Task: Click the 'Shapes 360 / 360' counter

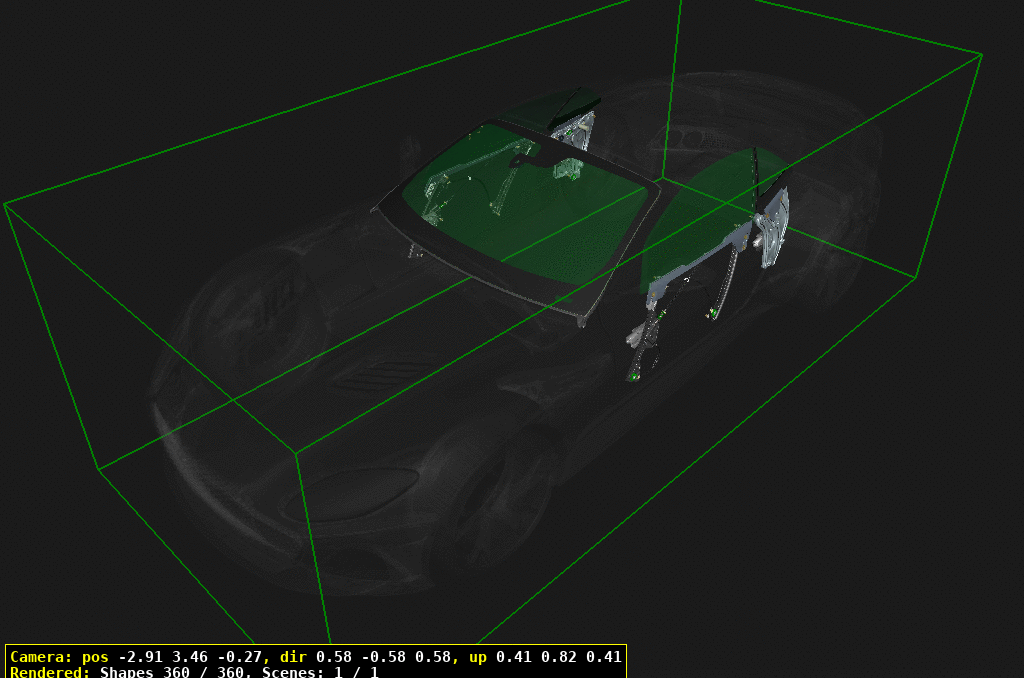Action: tap(176, 672)
